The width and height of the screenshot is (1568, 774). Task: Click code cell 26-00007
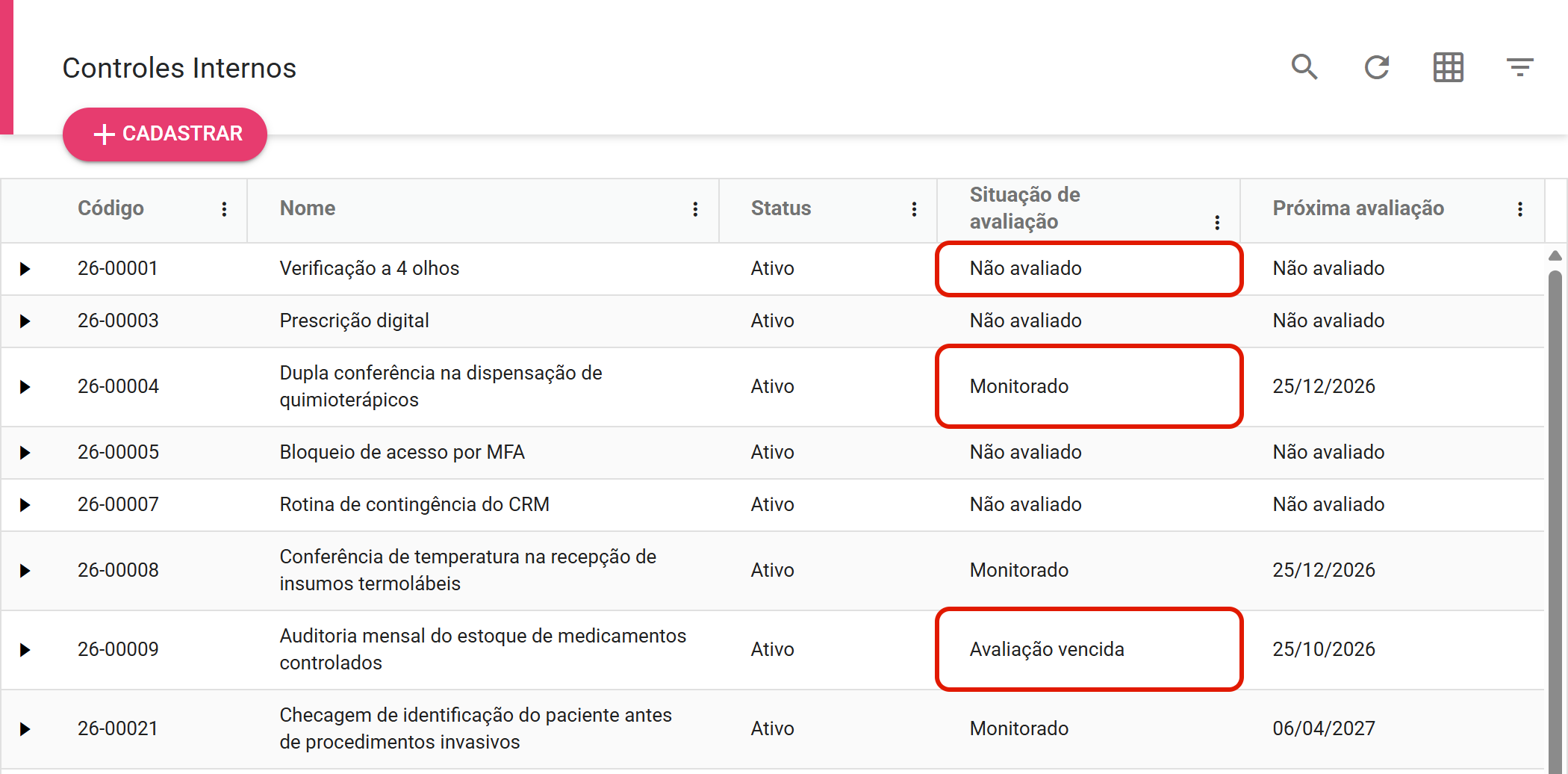tap(118, 504)
